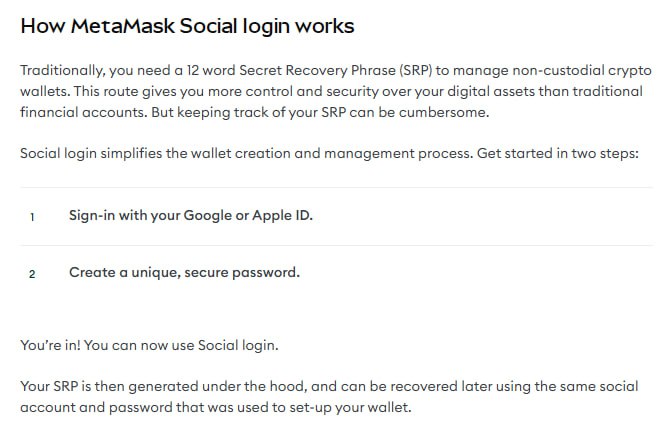The width and height of the screenshot is (667, 431).
Task: Click the phrase set-up your wallet
Action: [x=350, y=408]
